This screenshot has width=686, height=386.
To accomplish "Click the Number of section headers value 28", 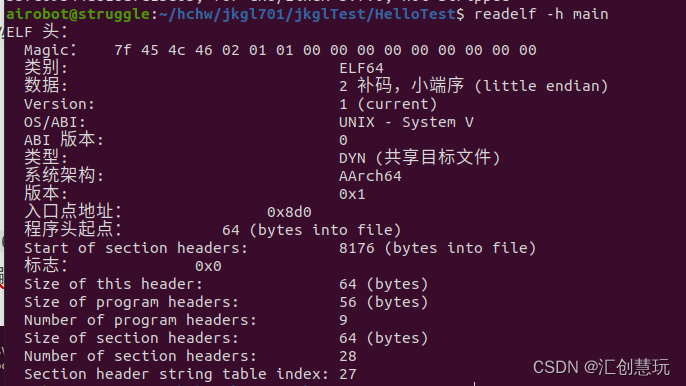I will coord(348,356).
